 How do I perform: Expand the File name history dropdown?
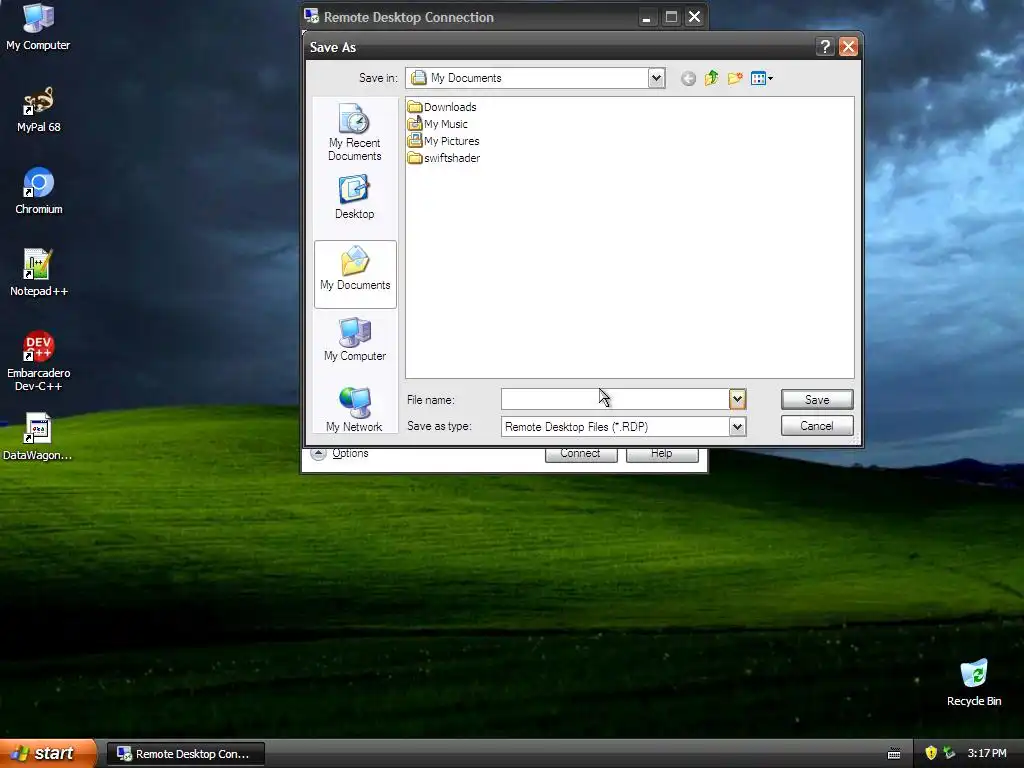tap(737, 399)
